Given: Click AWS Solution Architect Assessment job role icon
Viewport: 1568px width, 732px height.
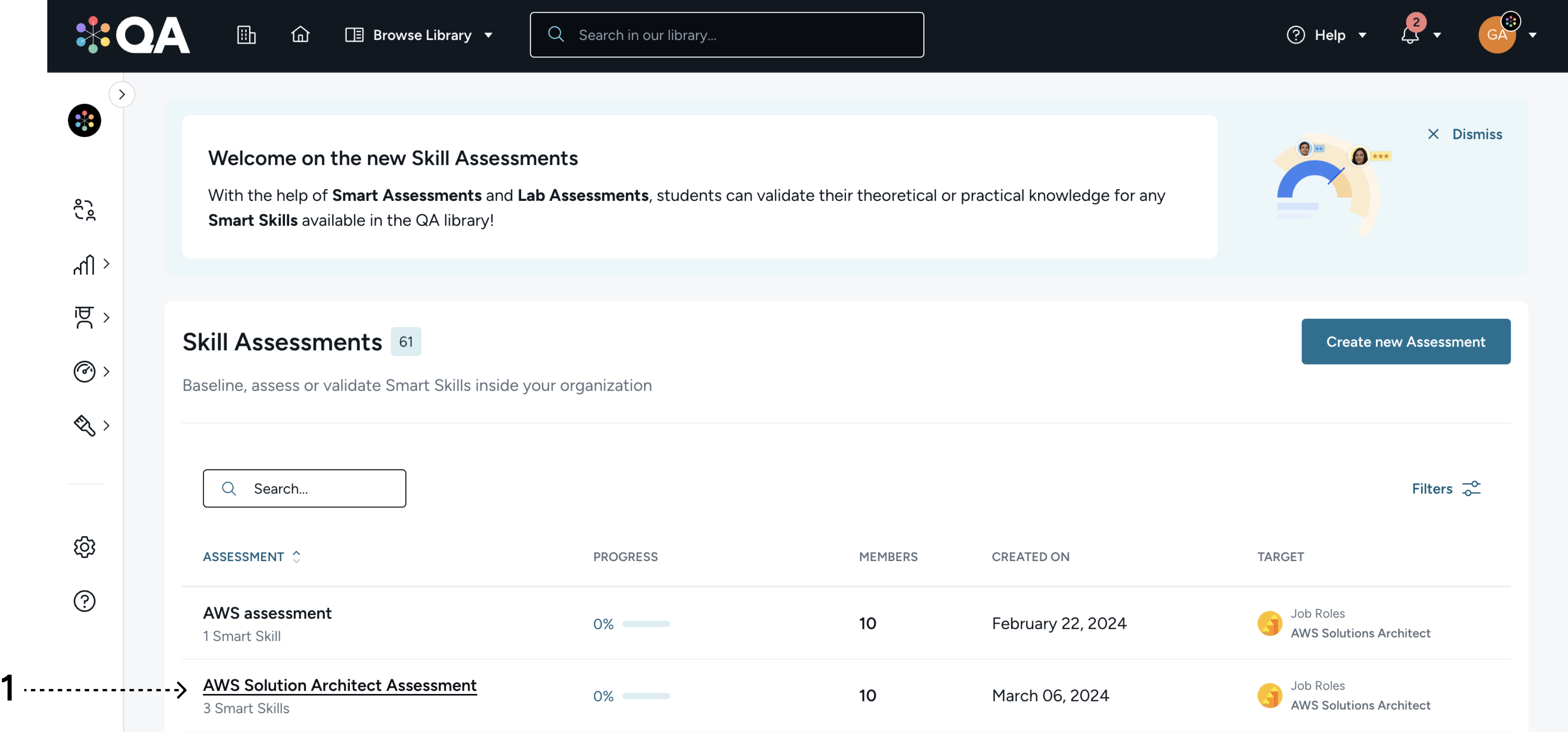Looking at the screenshot, I should point(1270,696).
